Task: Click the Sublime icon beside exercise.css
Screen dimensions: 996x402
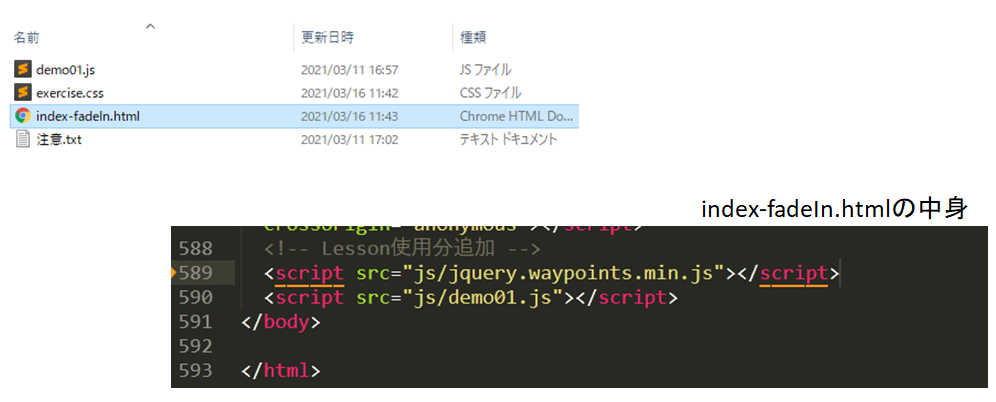Action: click(x=23, y=93)
